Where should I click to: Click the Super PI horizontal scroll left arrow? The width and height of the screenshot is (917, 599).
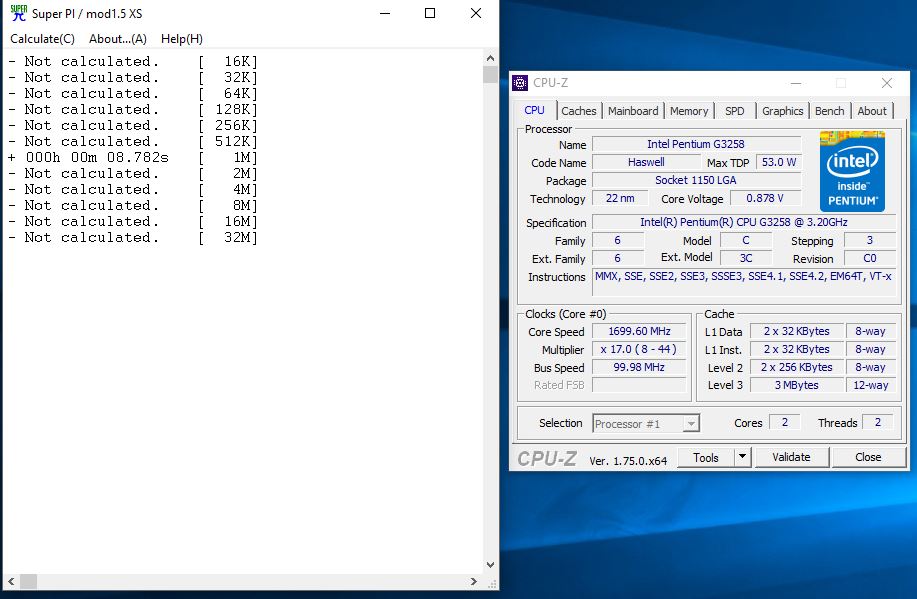pyautogui.click(x=11, y=581)
